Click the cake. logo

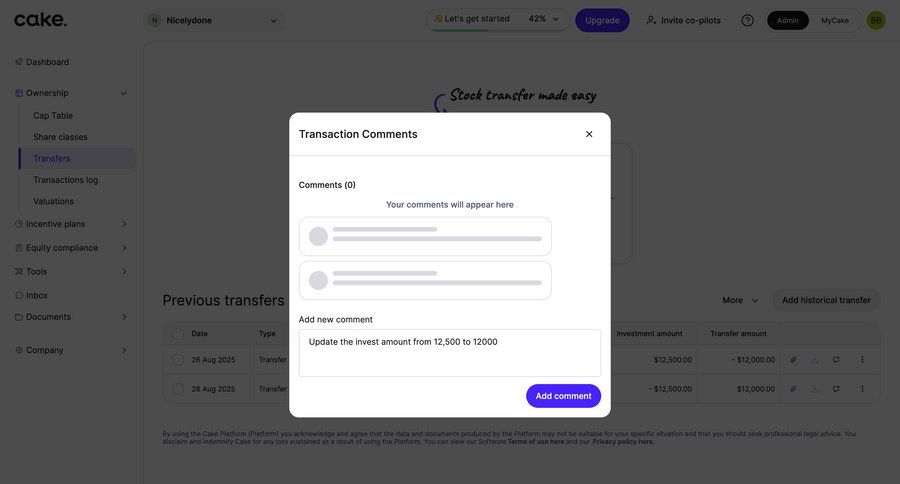click(40, 20)
